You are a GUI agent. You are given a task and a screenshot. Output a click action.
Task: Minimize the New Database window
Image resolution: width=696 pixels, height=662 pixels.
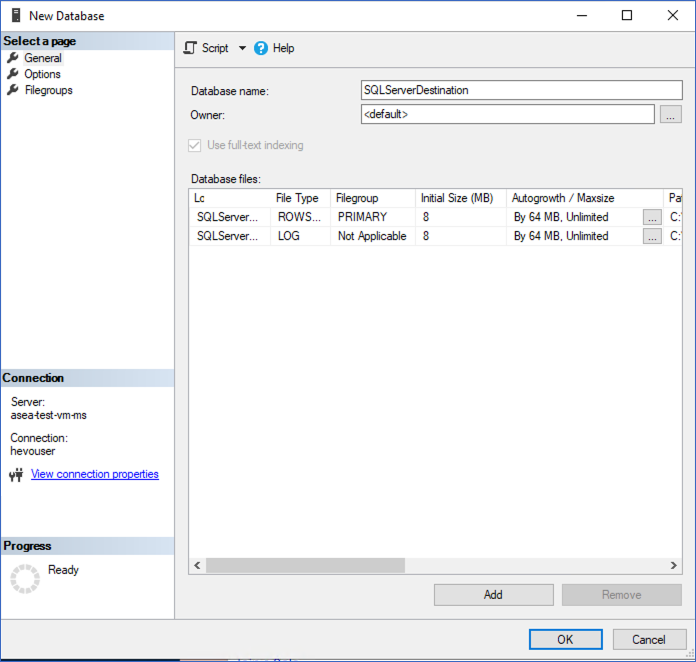pos(582,16)
